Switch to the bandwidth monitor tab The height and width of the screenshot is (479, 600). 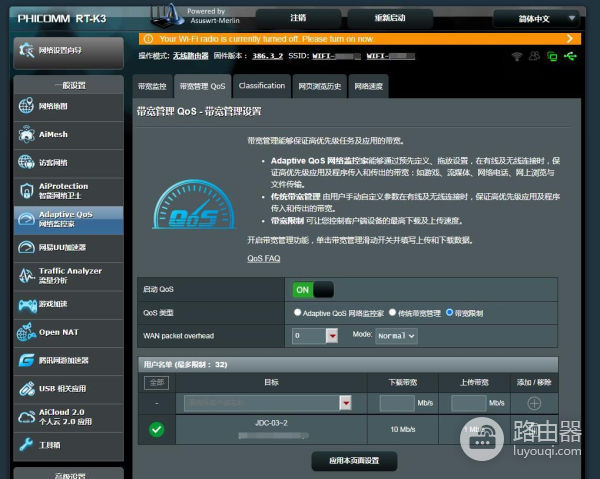coord(152,86)
